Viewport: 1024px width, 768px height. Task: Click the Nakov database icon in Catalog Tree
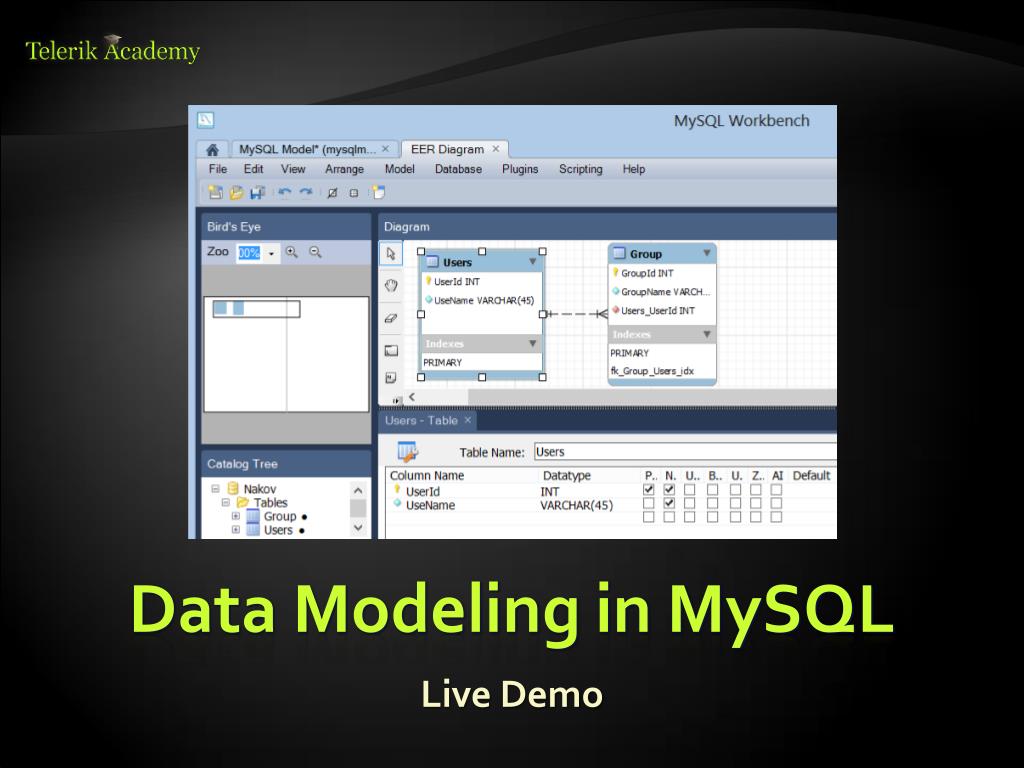pos(232,488)
